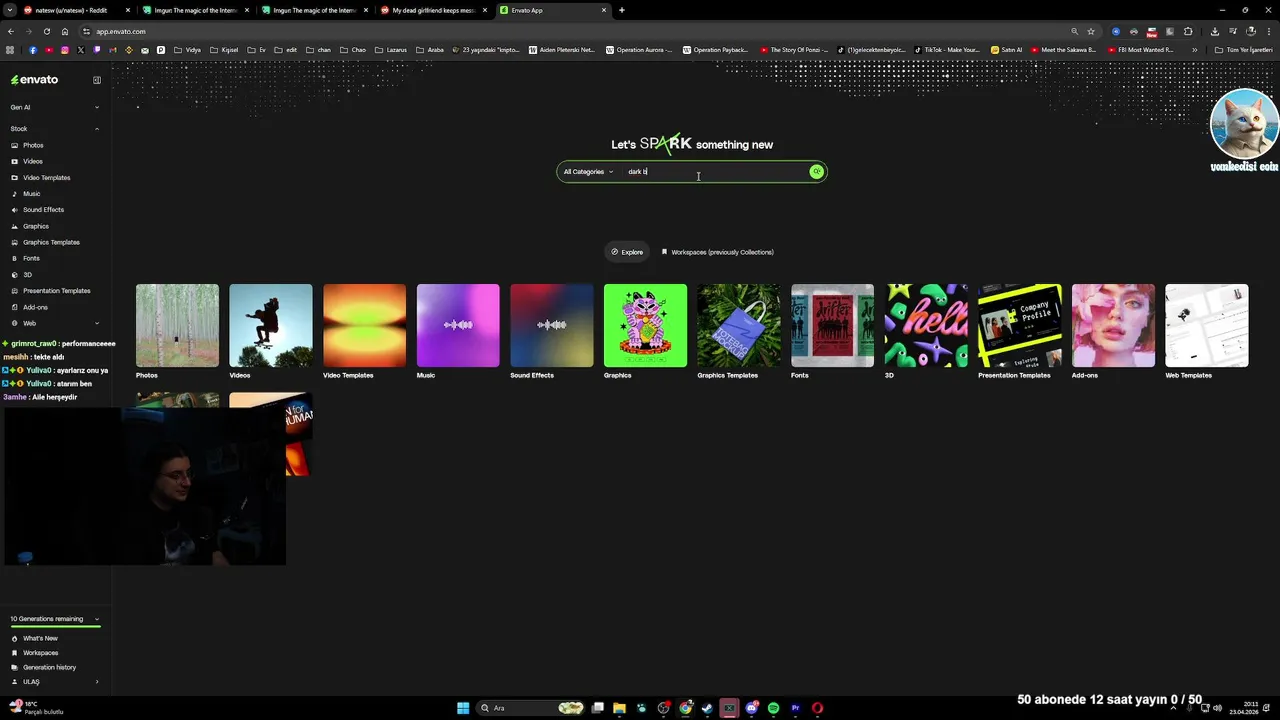Click the green search submit button
The height and width of the screenshot is (720, 1280).
[817, 172]
